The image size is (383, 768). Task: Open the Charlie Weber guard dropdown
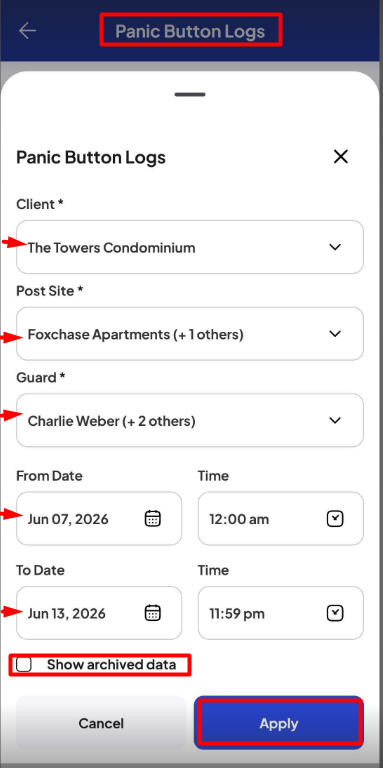pos(190,420)
